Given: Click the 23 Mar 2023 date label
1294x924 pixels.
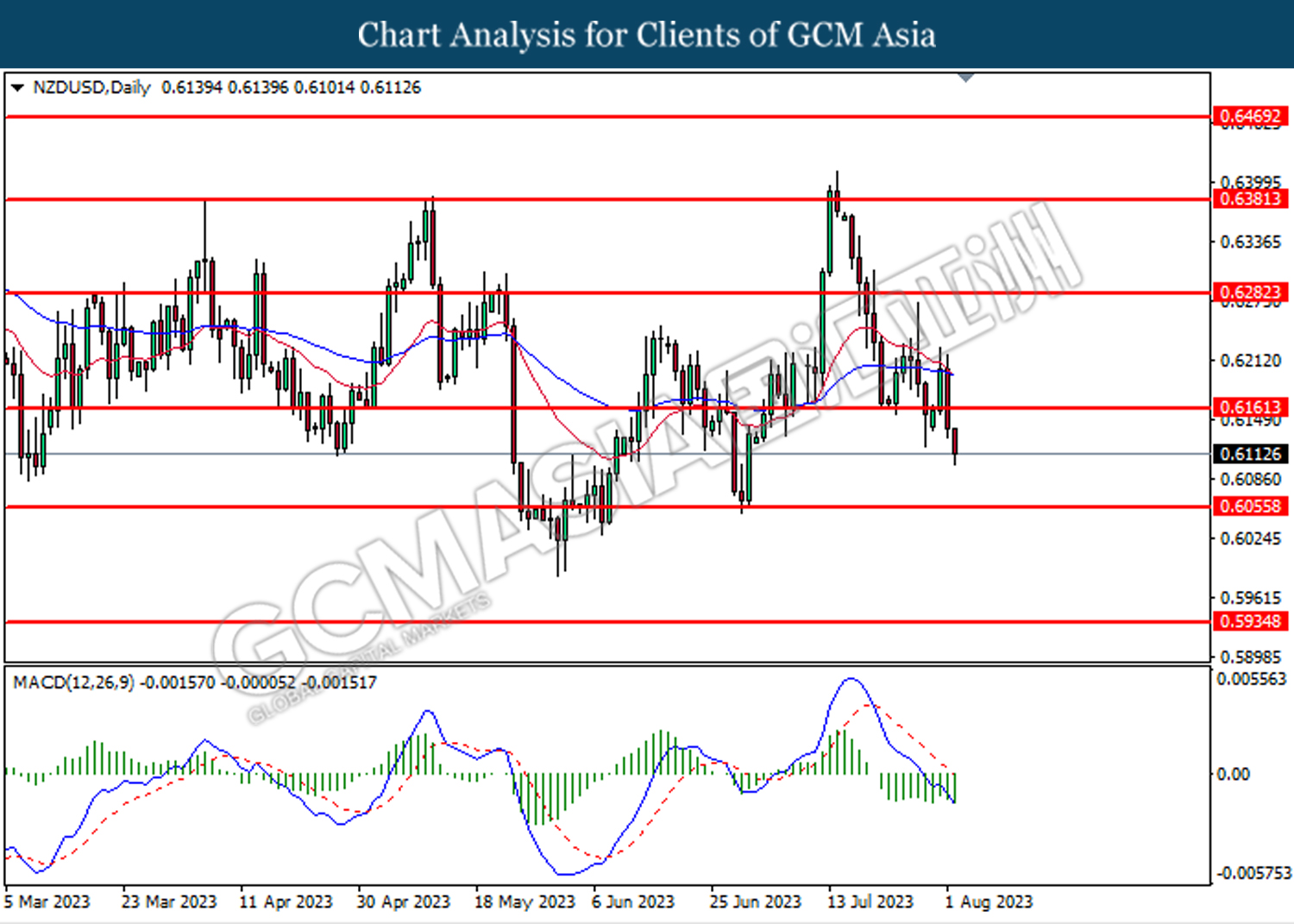Looking at the screenshot, I should (x=169, y=902).
